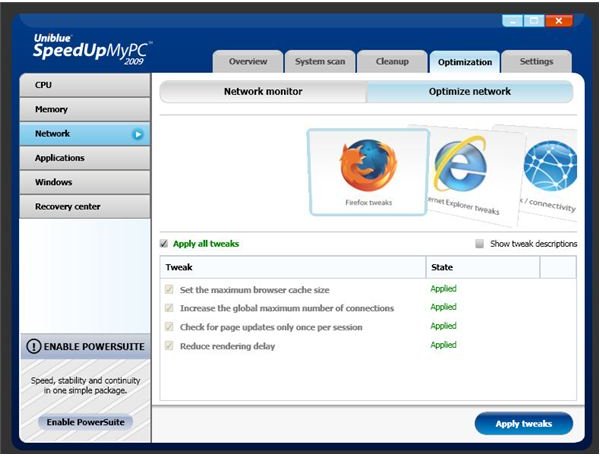Toggle the maximum browser cache size checkbox

[169, 289]
